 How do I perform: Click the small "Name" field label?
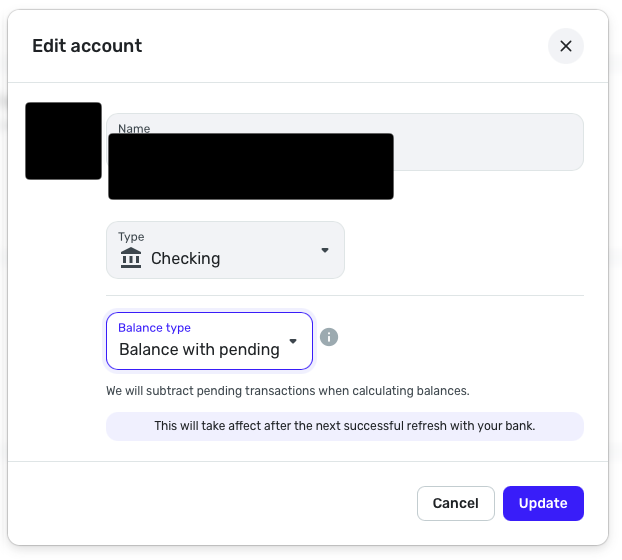click(x=134, y=128)
